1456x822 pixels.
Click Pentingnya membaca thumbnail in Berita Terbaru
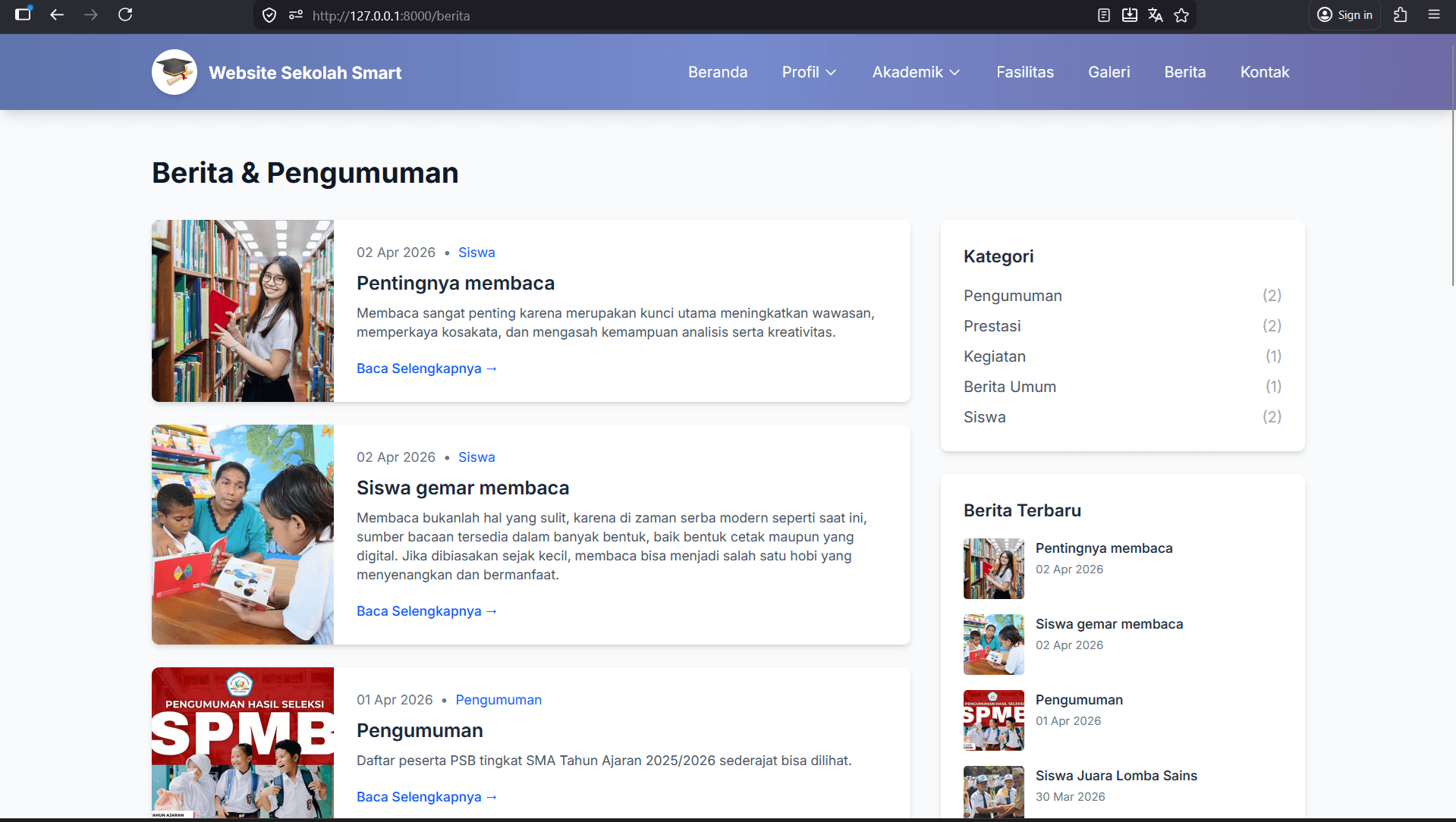[x=994, y=569]
